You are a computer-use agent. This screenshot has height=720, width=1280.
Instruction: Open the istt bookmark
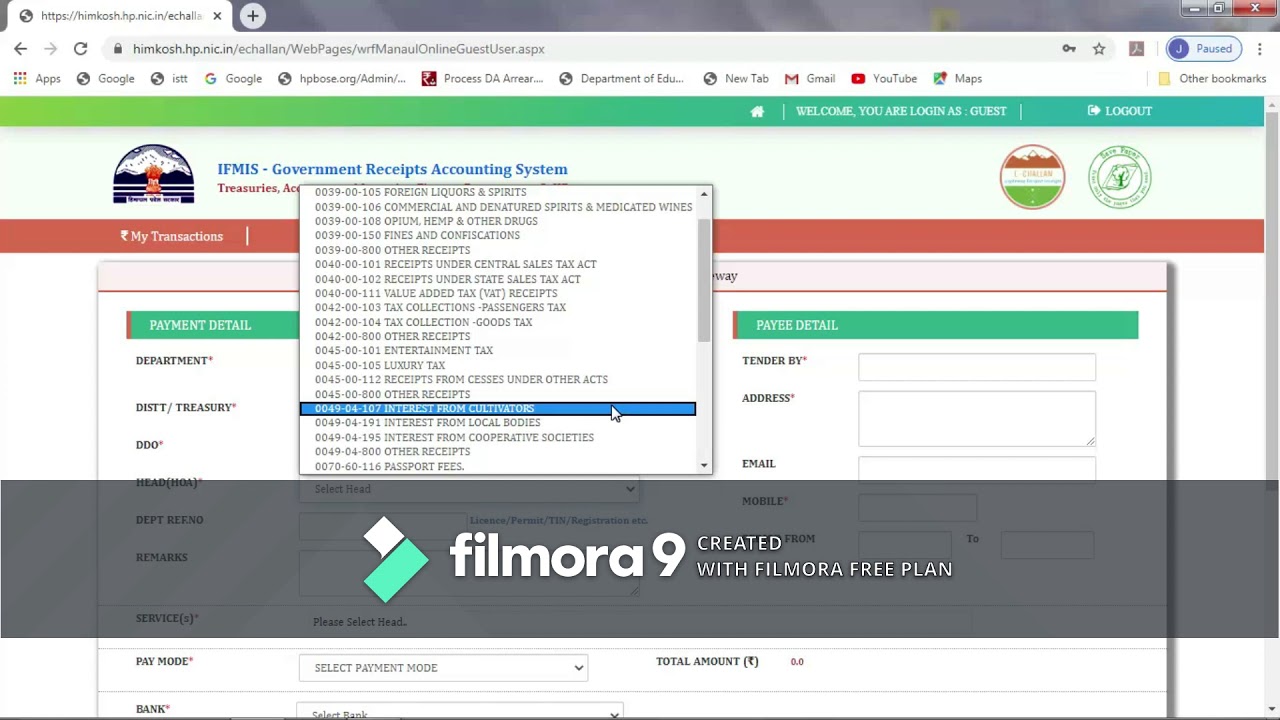169,78
